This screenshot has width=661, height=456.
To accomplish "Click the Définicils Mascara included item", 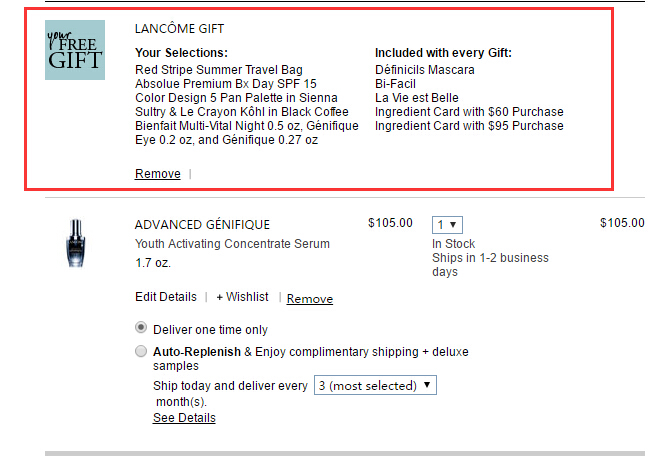I will pos(425,70).
